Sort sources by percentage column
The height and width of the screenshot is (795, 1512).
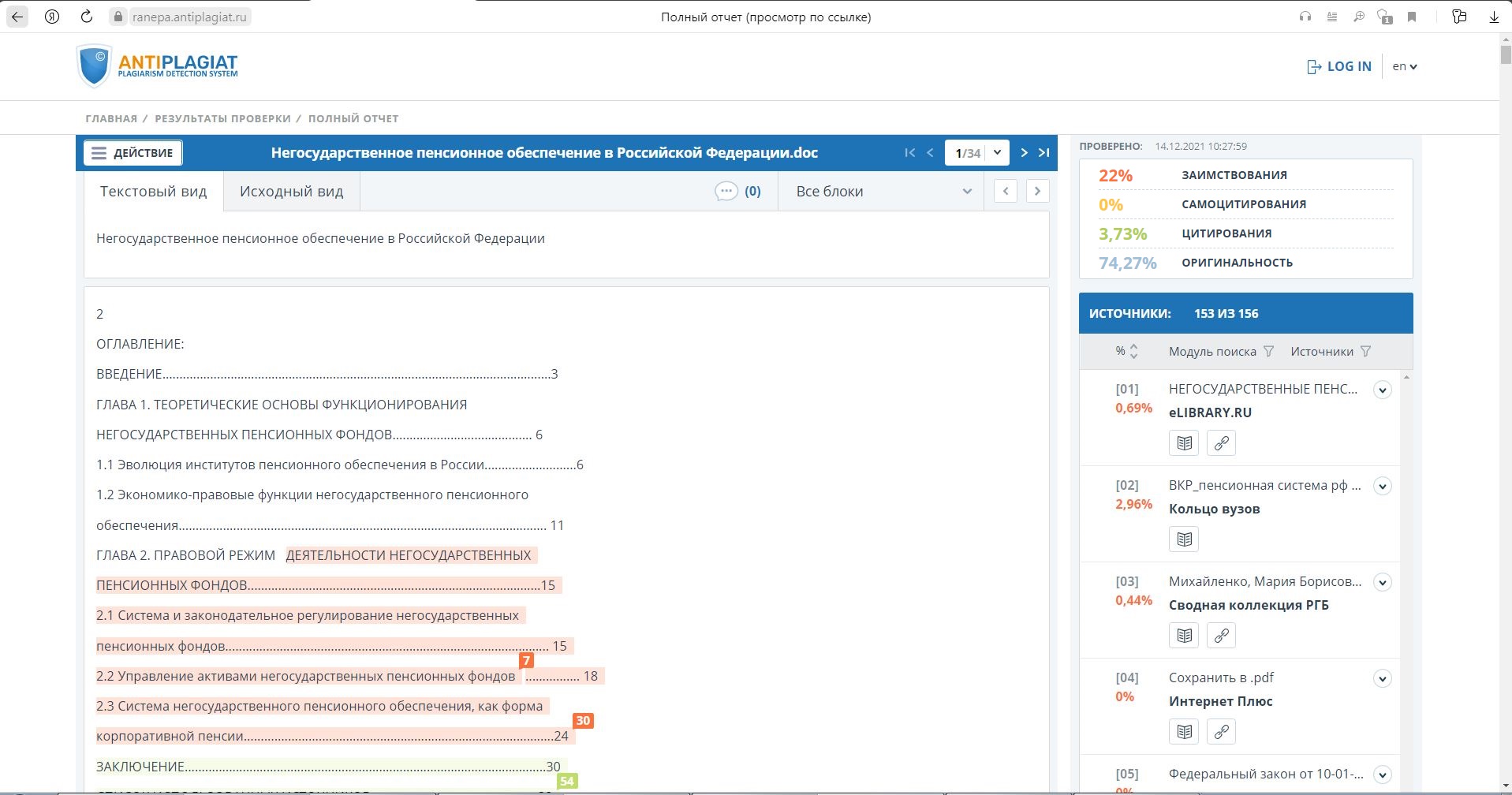pos(1133,352)
